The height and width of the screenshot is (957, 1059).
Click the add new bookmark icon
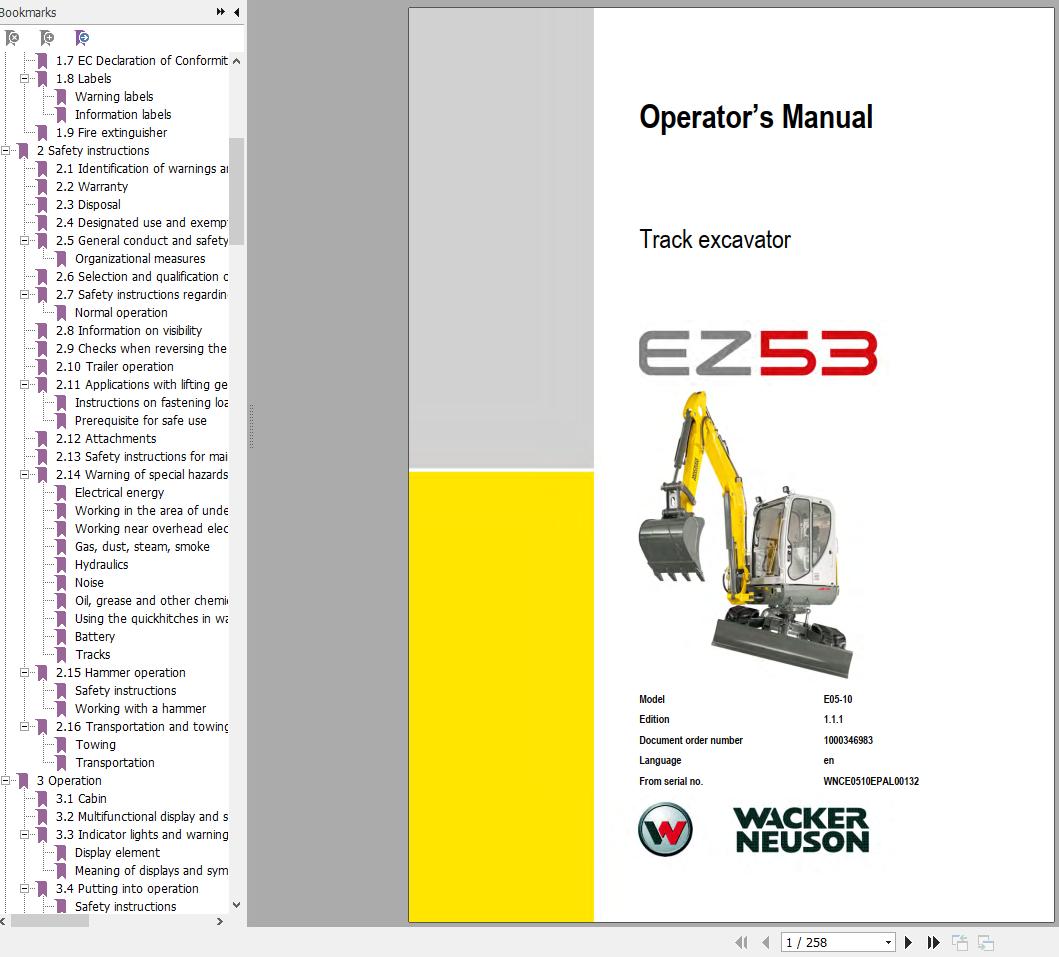(x=47, y=38)
